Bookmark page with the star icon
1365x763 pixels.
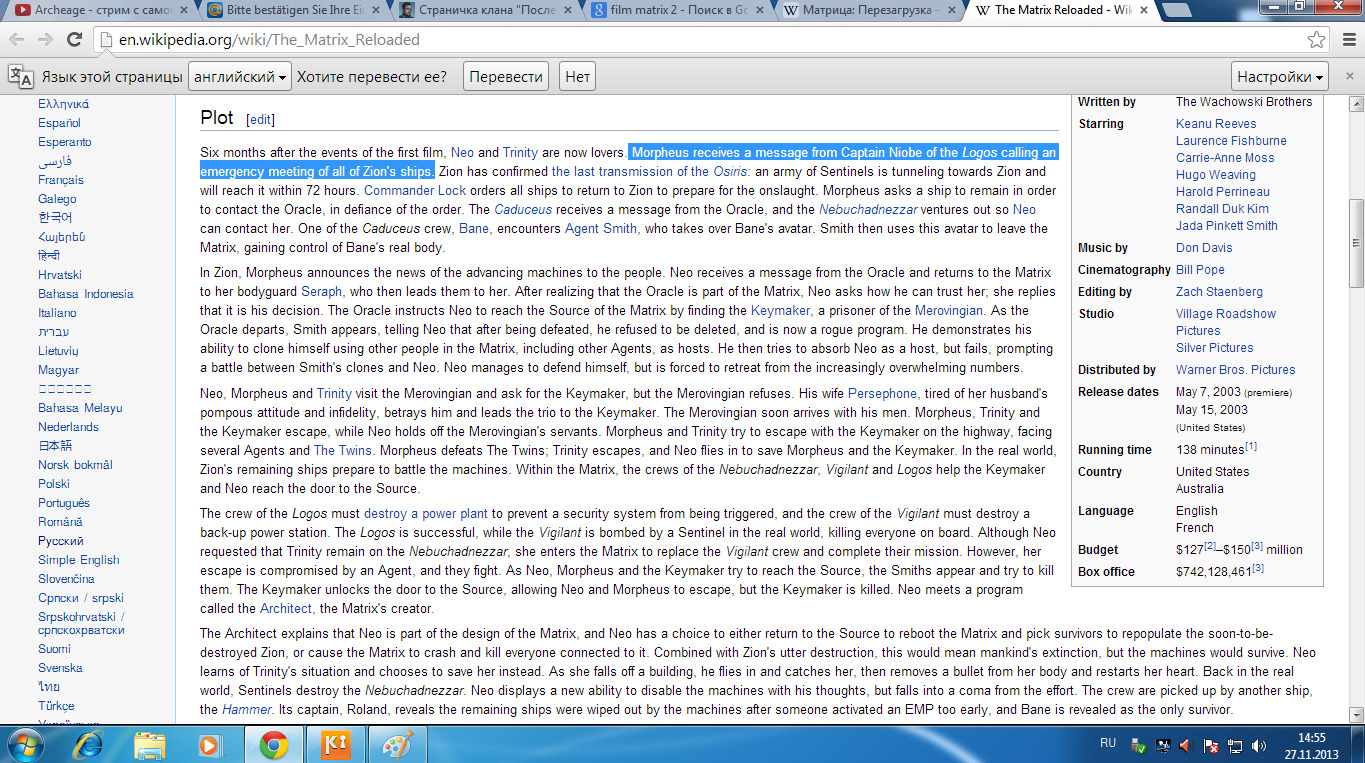coord(1316,40)
